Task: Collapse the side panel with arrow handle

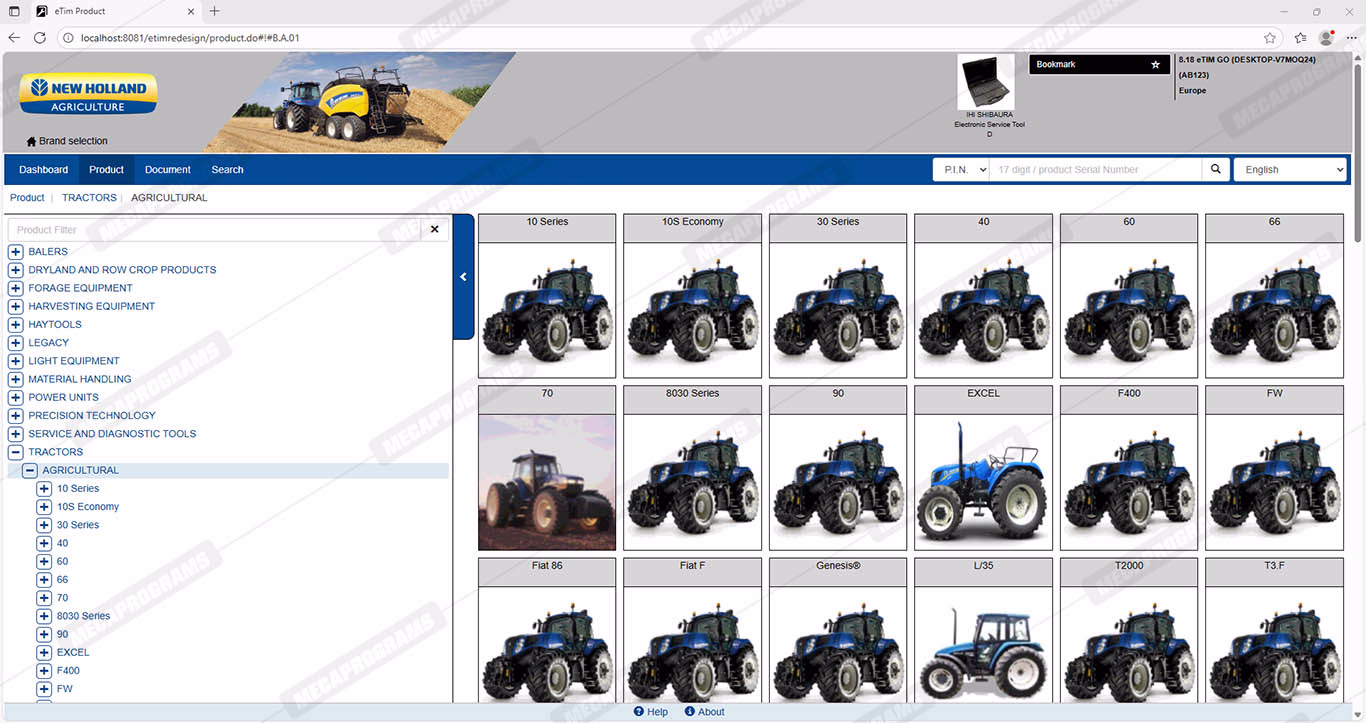Action: [x=463, y=277]
